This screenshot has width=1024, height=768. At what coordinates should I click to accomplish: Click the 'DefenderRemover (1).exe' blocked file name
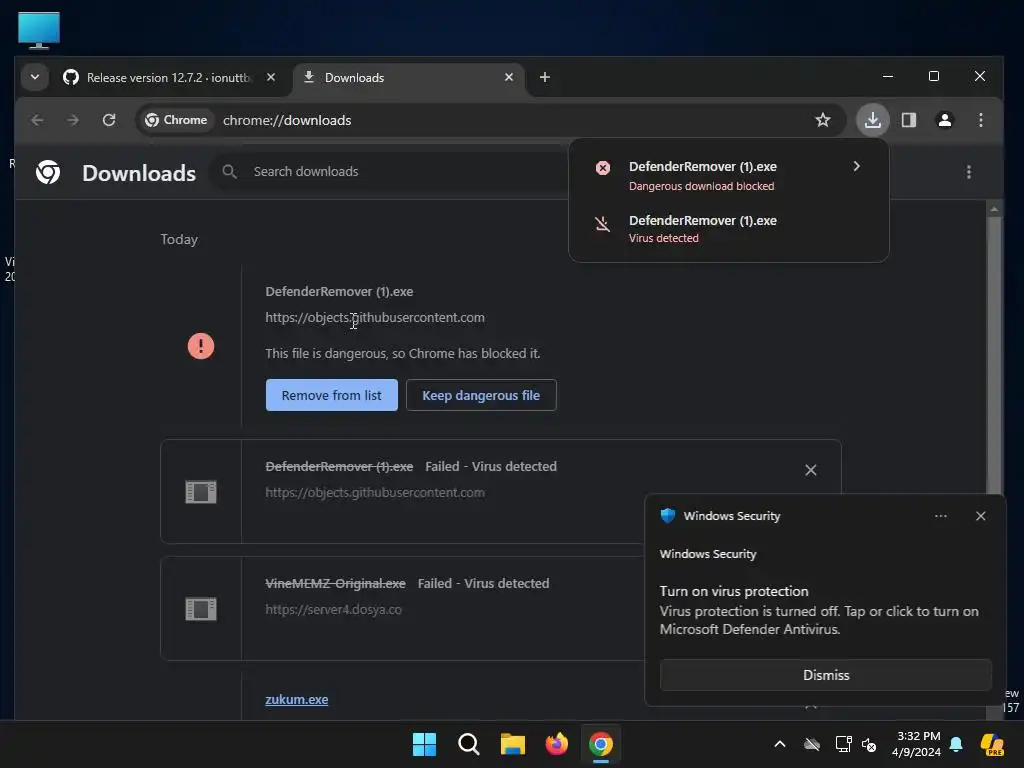pos(339,291)
